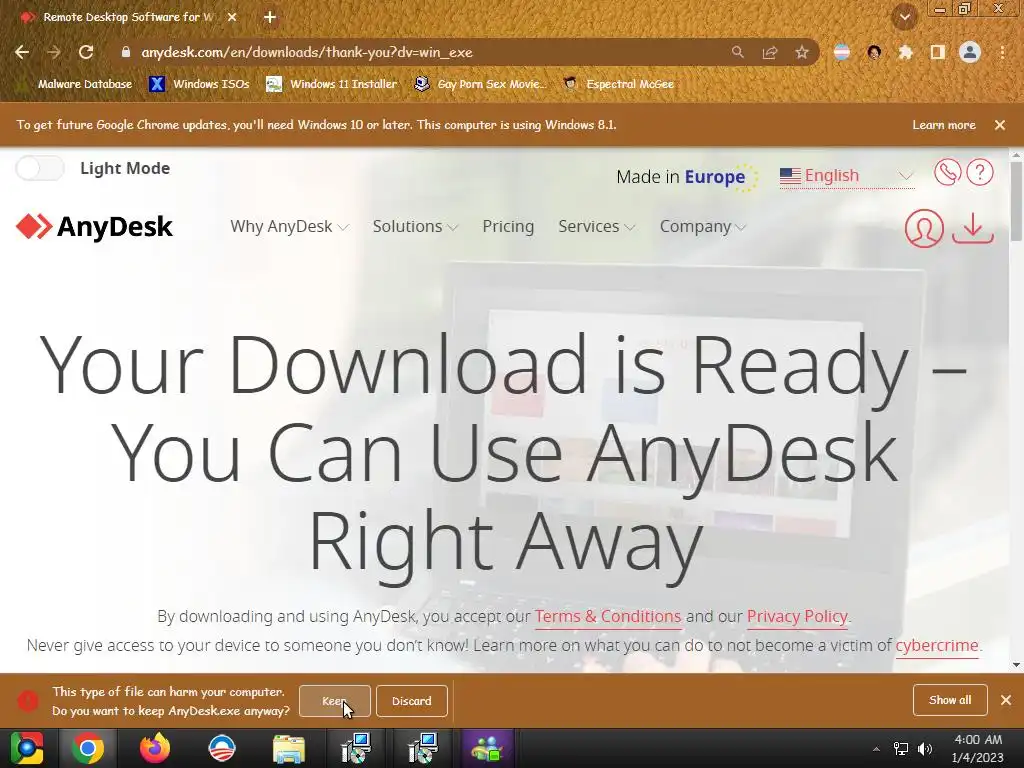1024x768 pixels.
Task: Click the share page icon in address bar
Action: [x=770, y=52]
